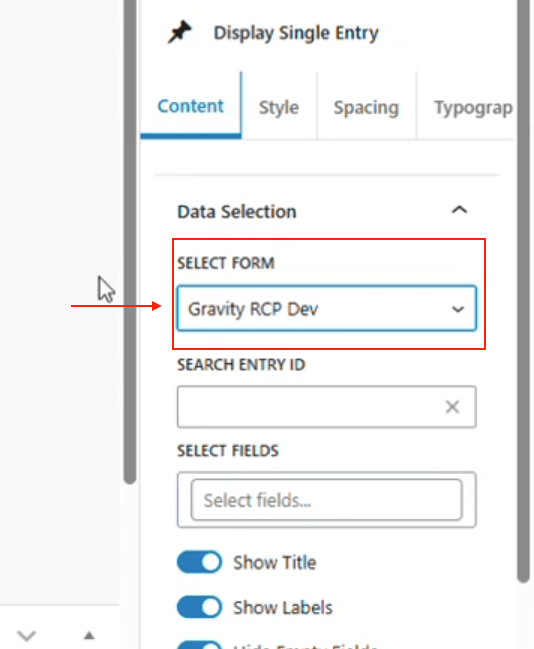Switch to the Content tab

coord(190,106)
